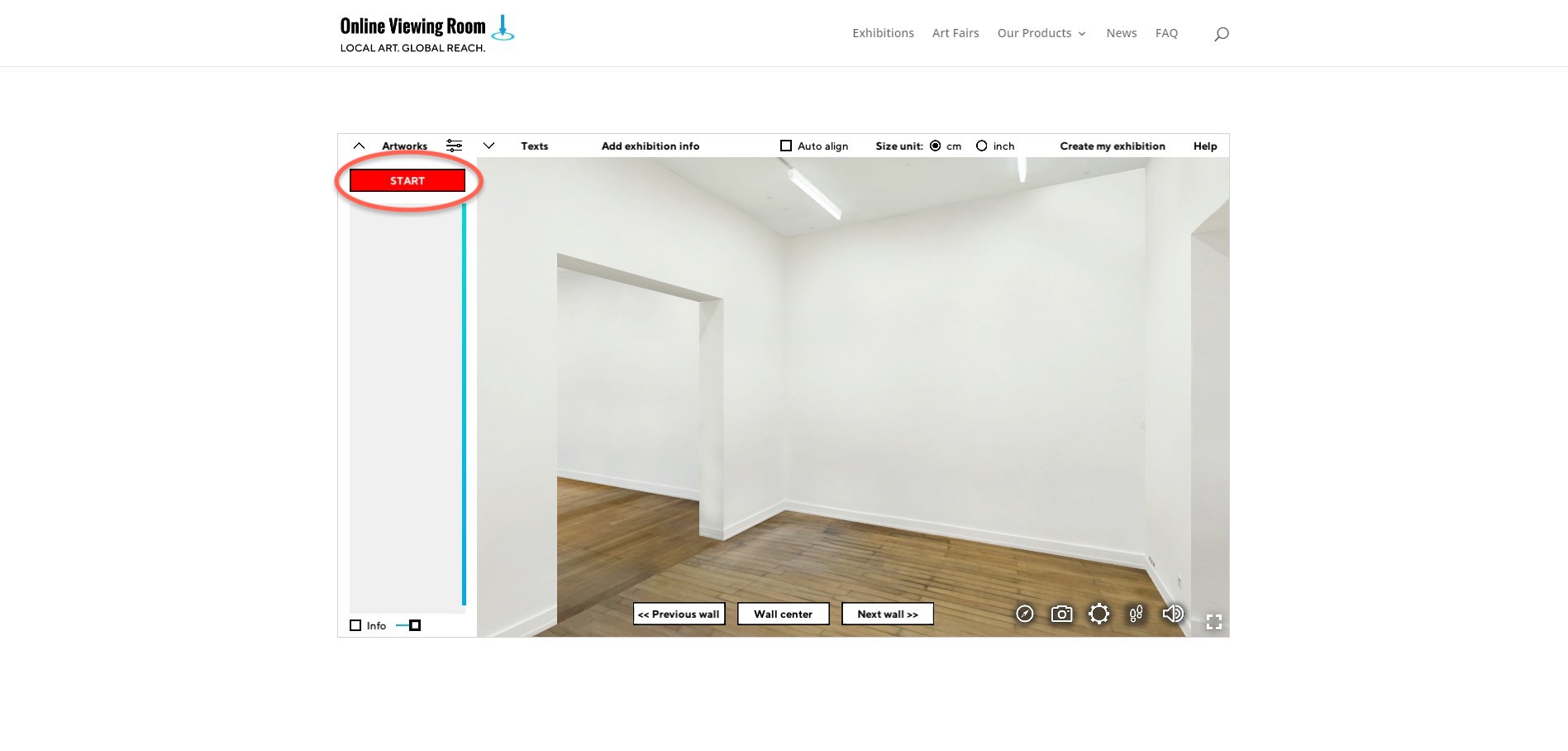Image resolution: width=1568 pixels, height=751 pixels.
Task: Toggle sound with speaker icon
Action: (x=1173, y=614)
